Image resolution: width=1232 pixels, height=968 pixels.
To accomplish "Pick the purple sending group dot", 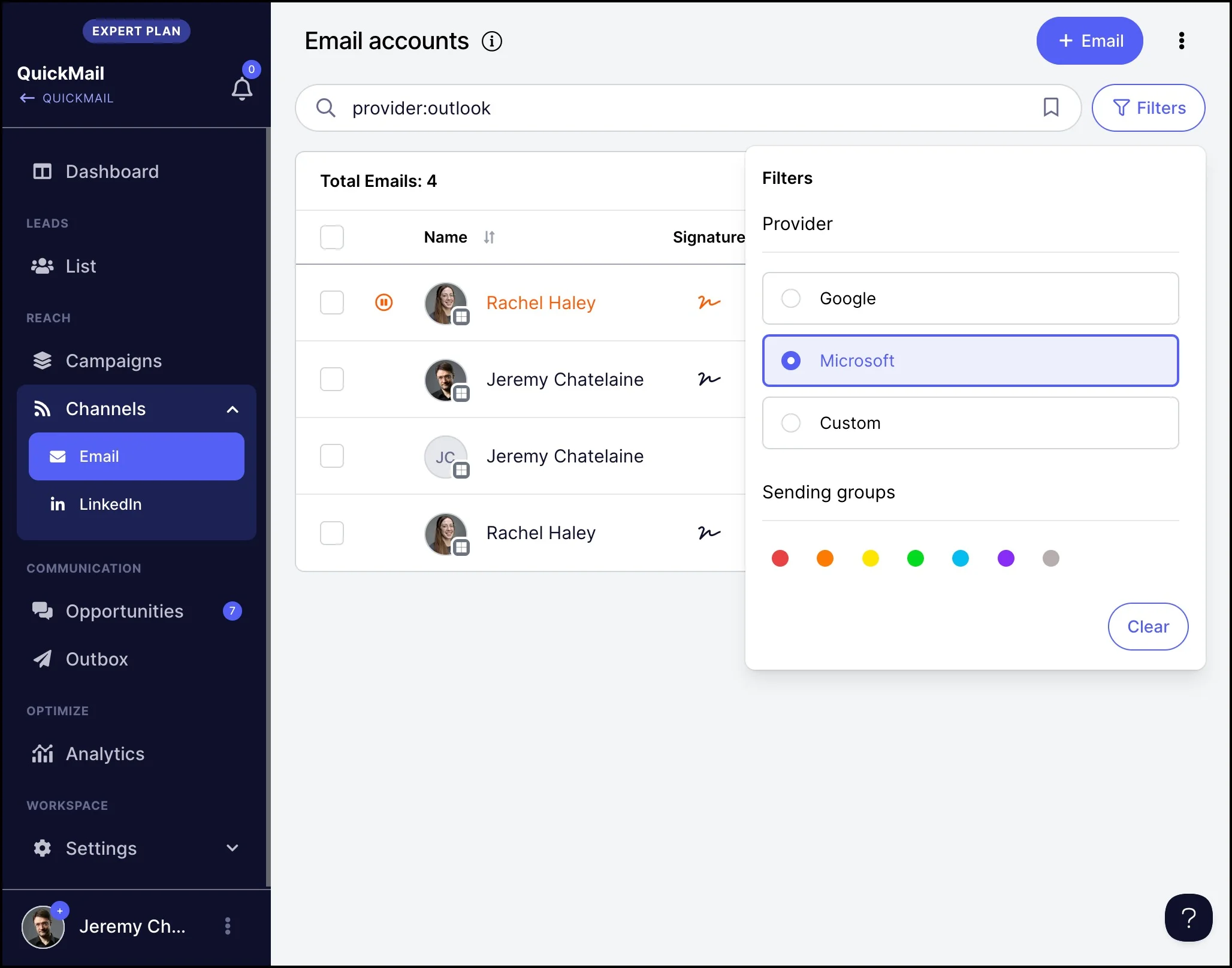I will coord(1006,558).
